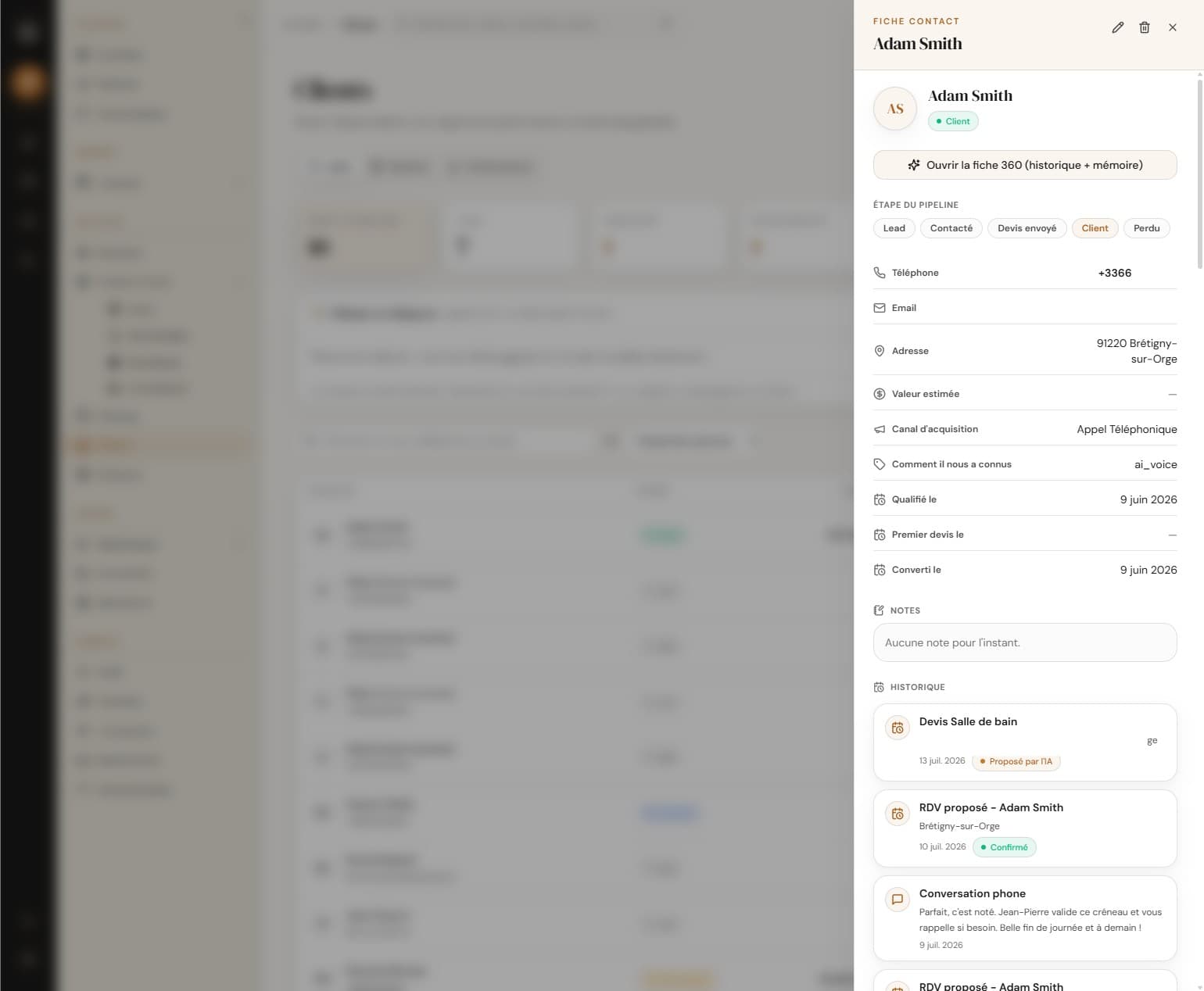Screen dimensions: 1204x991
Task: Click the AS avatar circle
Action: [895, 109]
